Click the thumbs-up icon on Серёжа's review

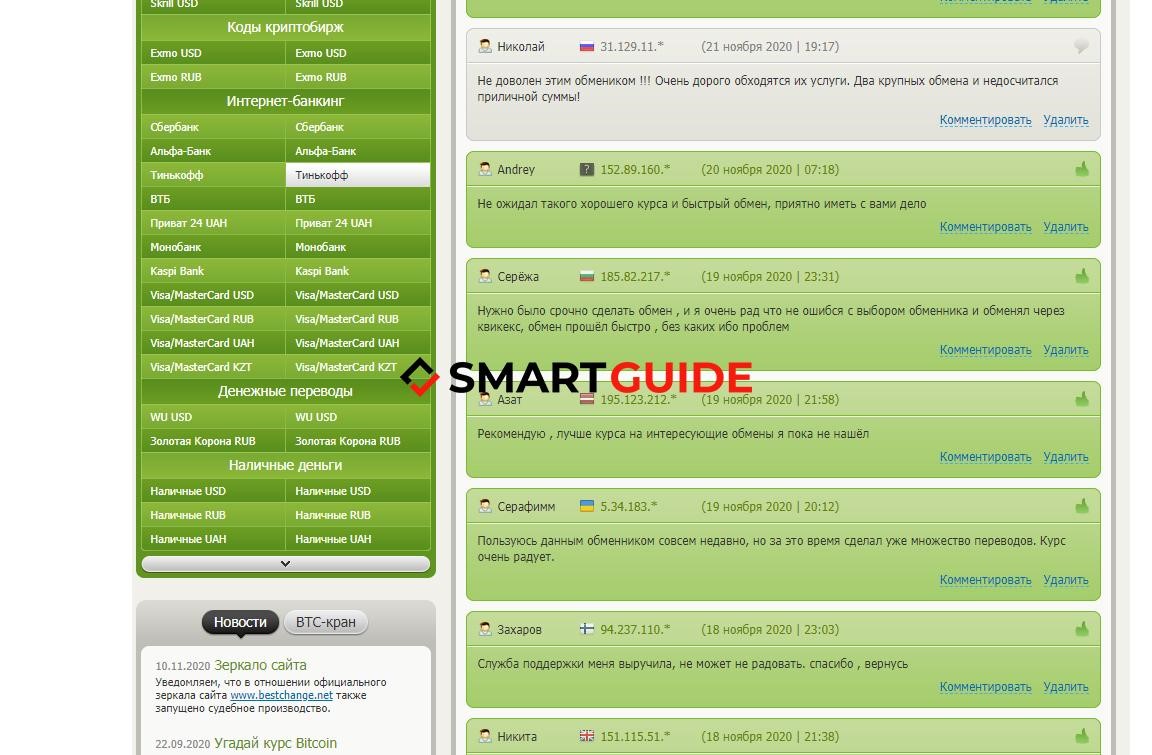[x=1081, y=276]
